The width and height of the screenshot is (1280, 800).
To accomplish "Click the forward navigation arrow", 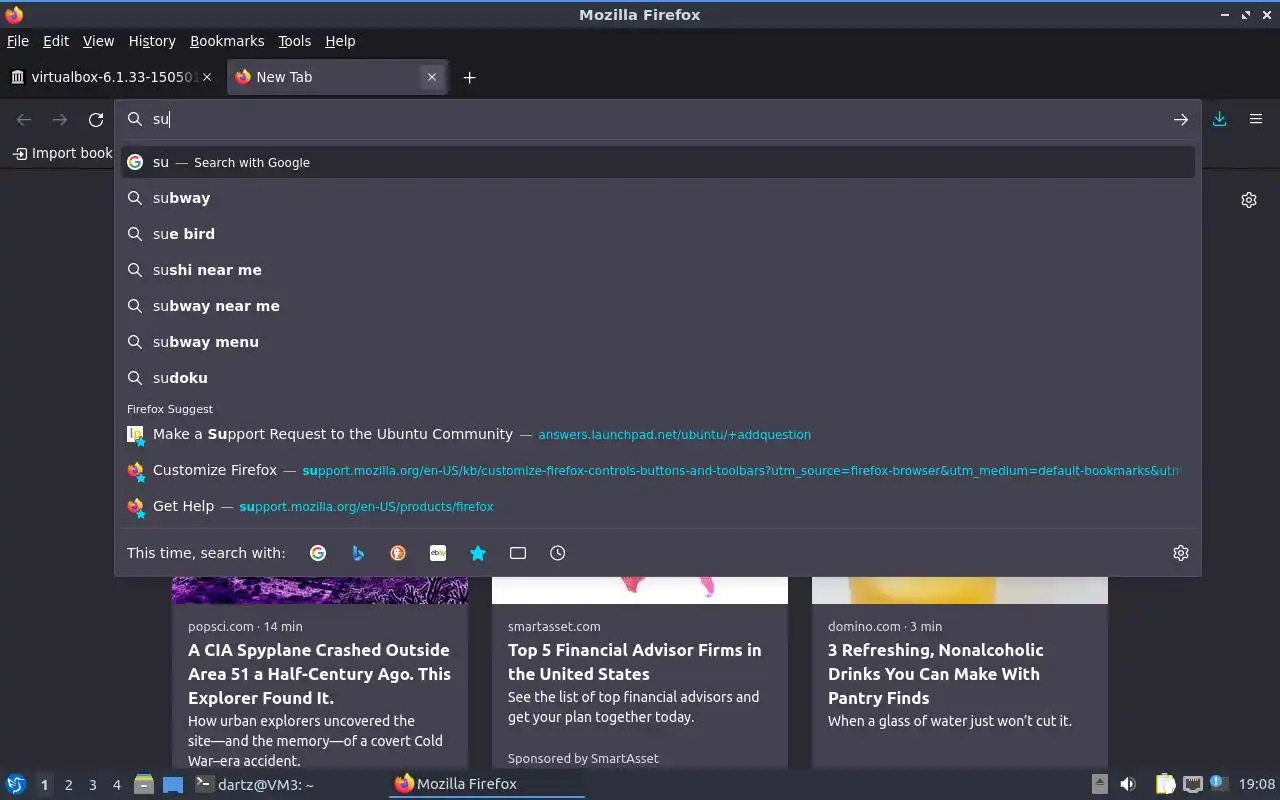I will [60, 120].
